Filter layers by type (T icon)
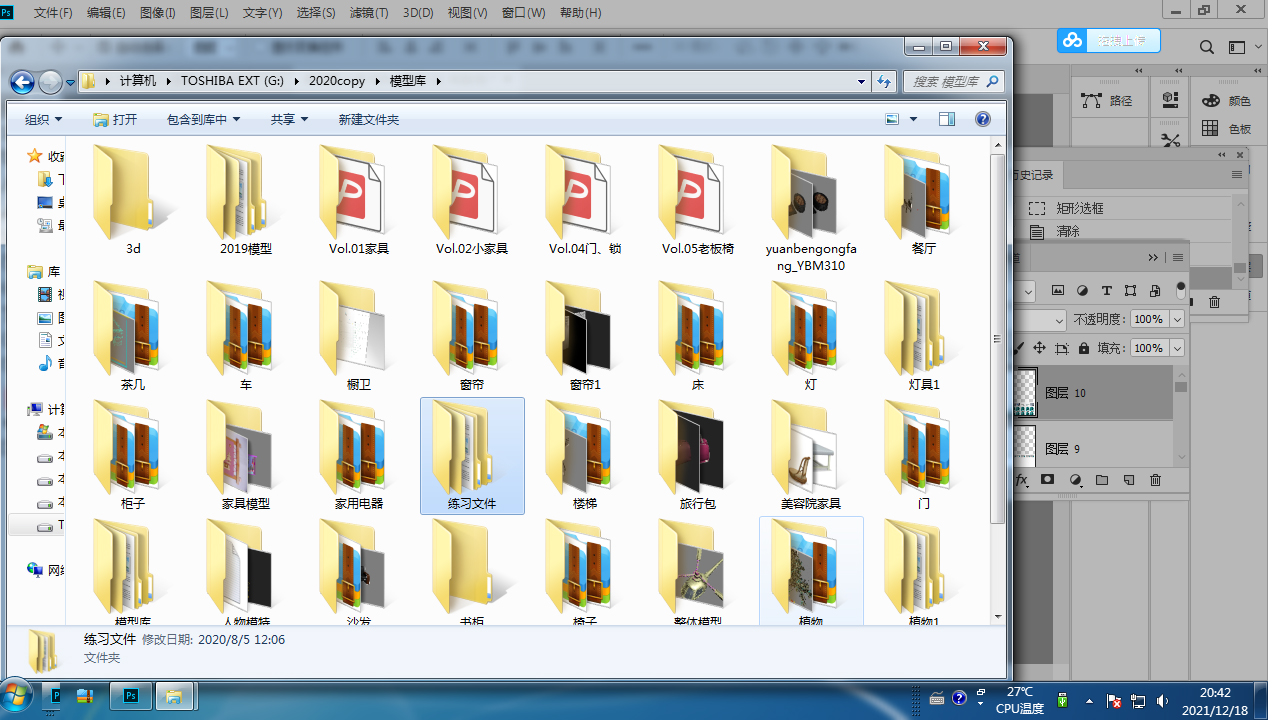1280x720 pixels. (x=1106, y=291)
